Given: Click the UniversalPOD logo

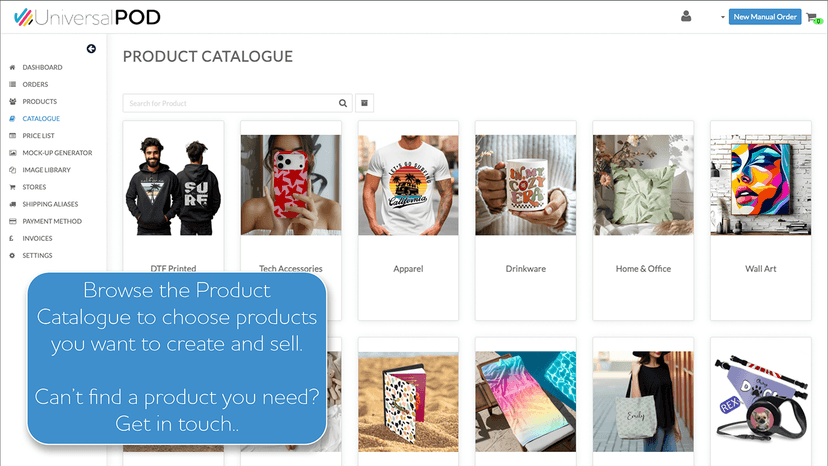Looking at the screenshot, I should pyautogui.click(x=87, y=17).
